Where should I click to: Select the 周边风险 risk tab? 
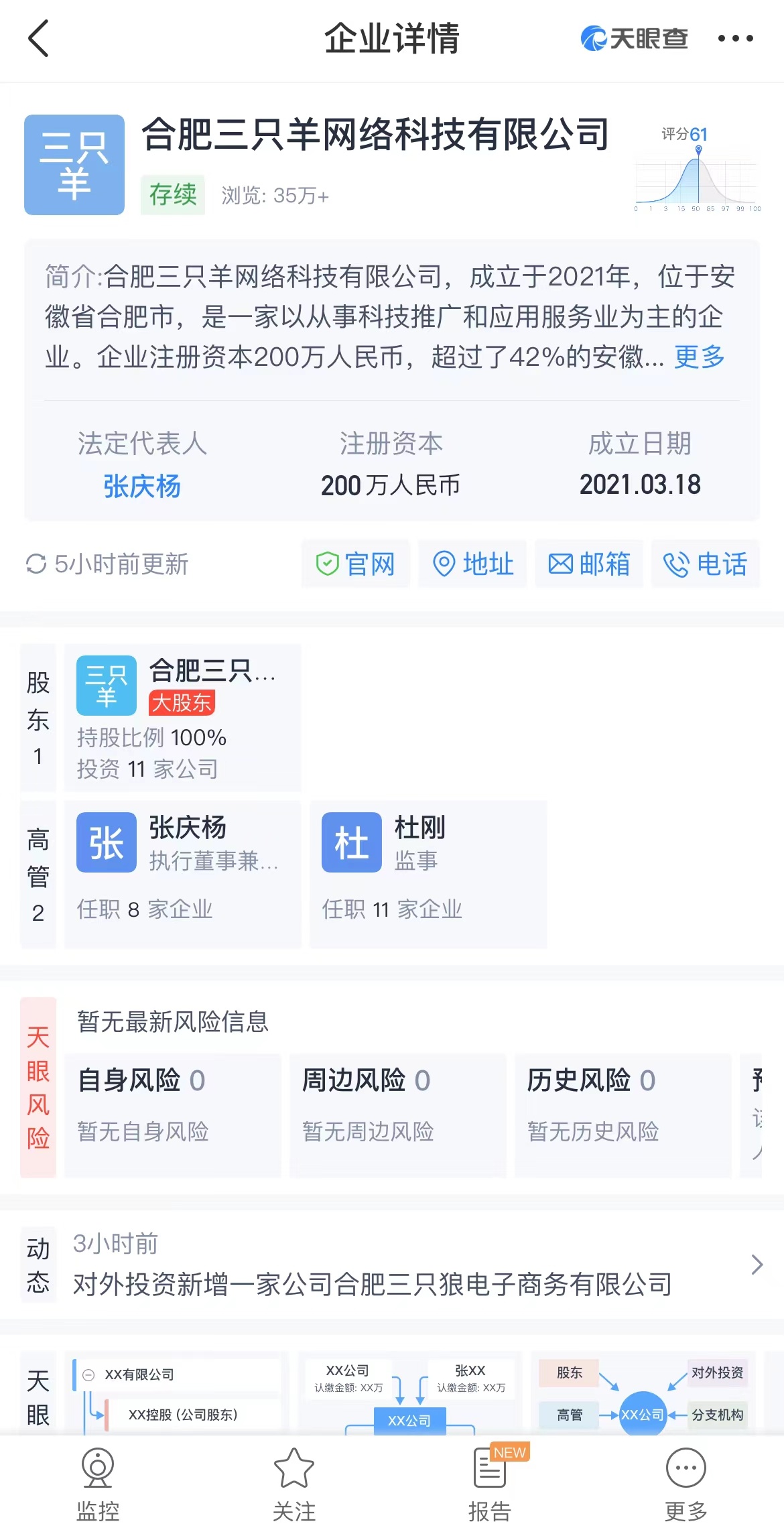(397, 1114)
